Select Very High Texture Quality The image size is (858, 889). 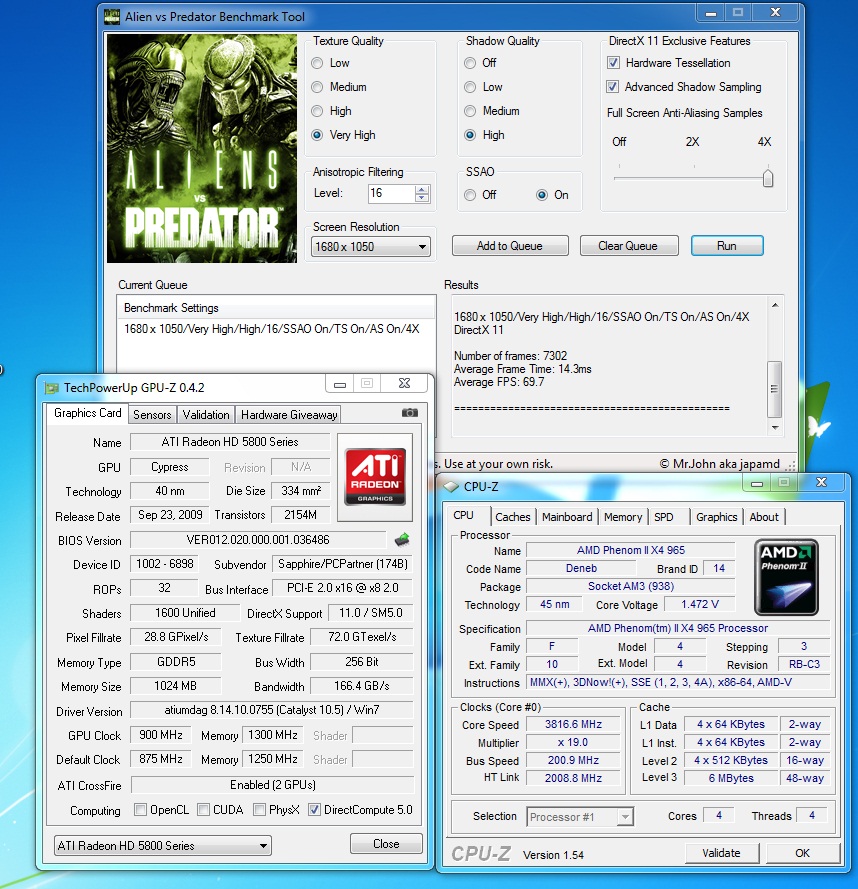[318, 135]
